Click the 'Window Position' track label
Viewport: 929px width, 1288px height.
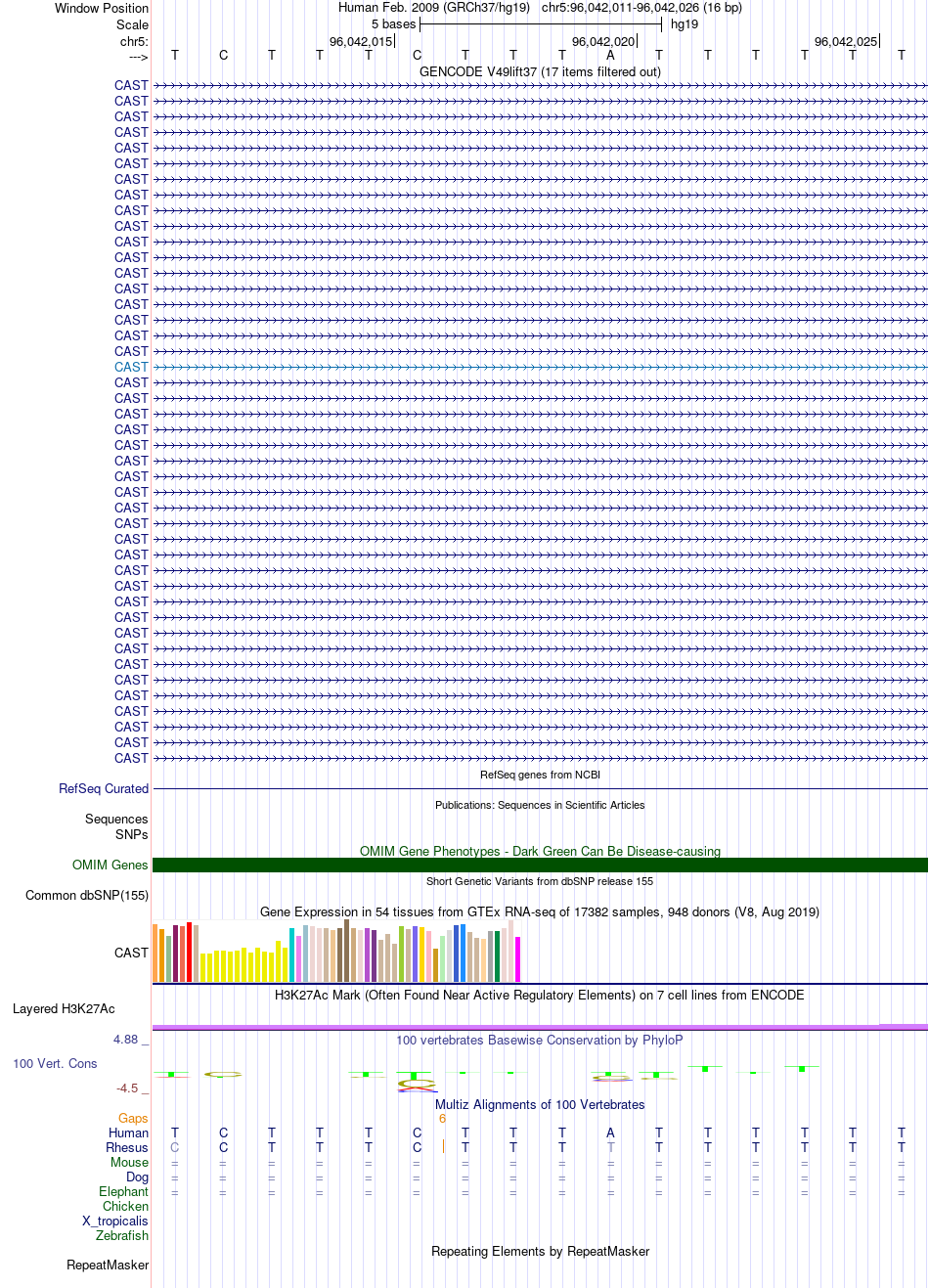(102, 8)
